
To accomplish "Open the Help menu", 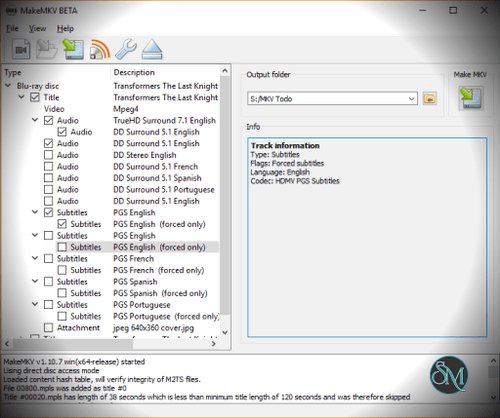I will (x=65, y=29).
